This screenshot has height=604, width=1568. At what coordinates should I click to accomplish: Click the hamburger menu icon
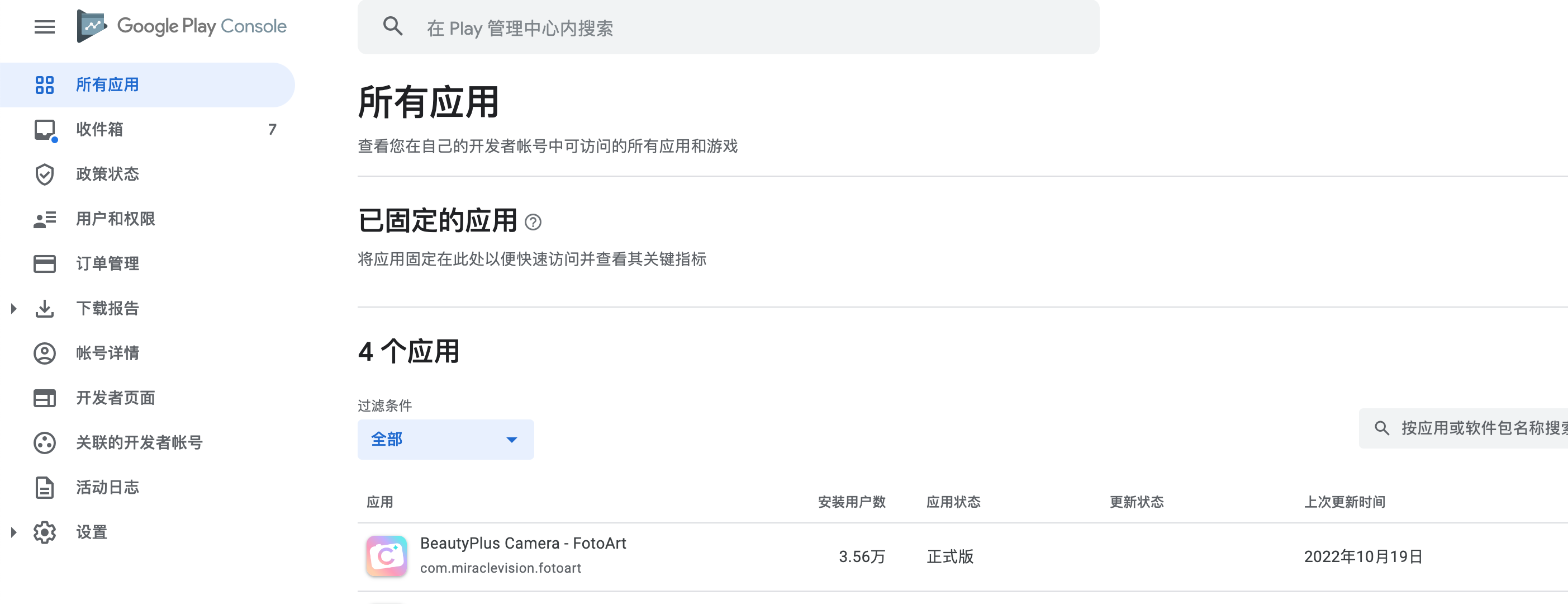45,27
